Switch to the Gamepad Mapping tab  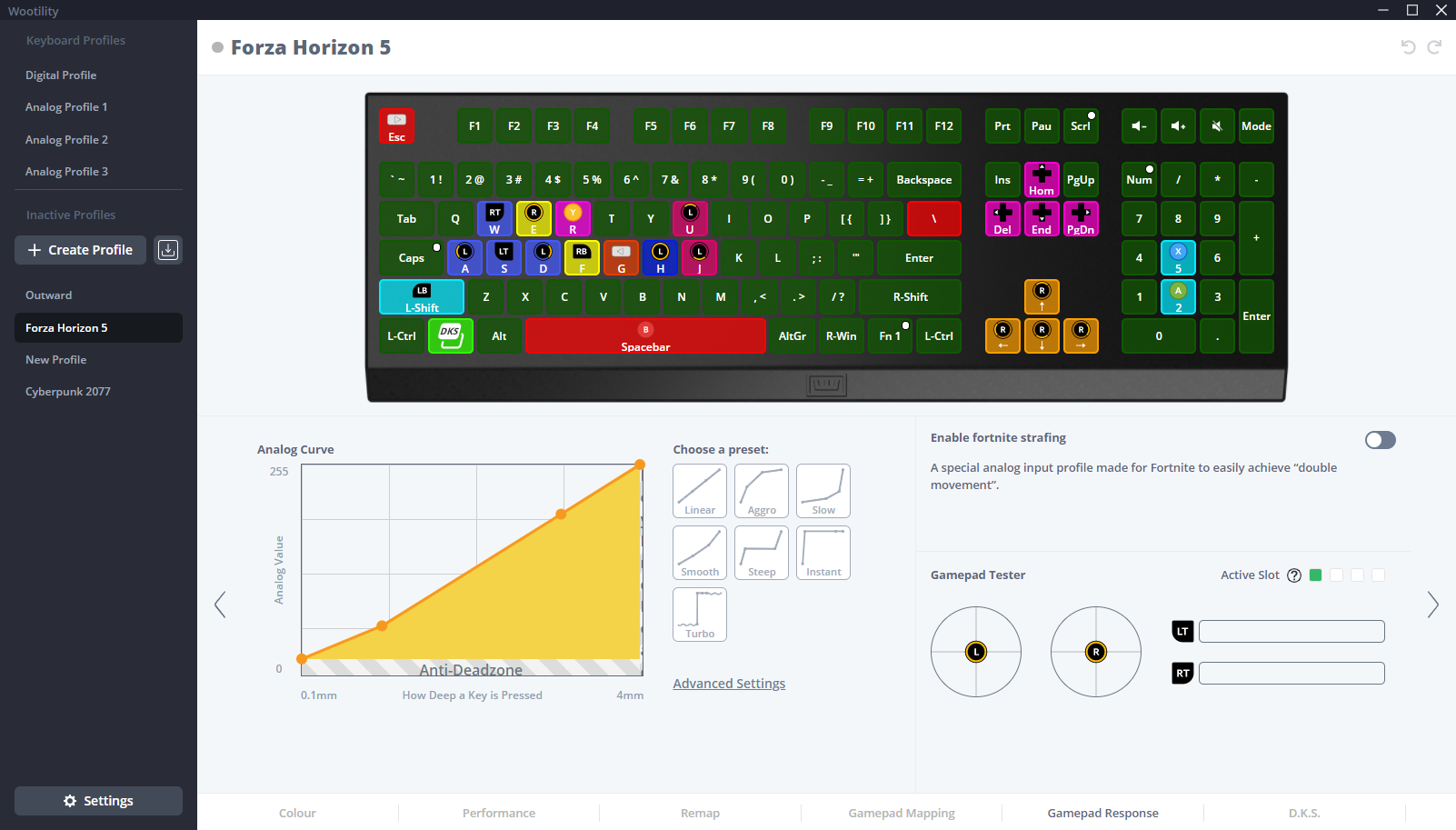coord(902,813)
